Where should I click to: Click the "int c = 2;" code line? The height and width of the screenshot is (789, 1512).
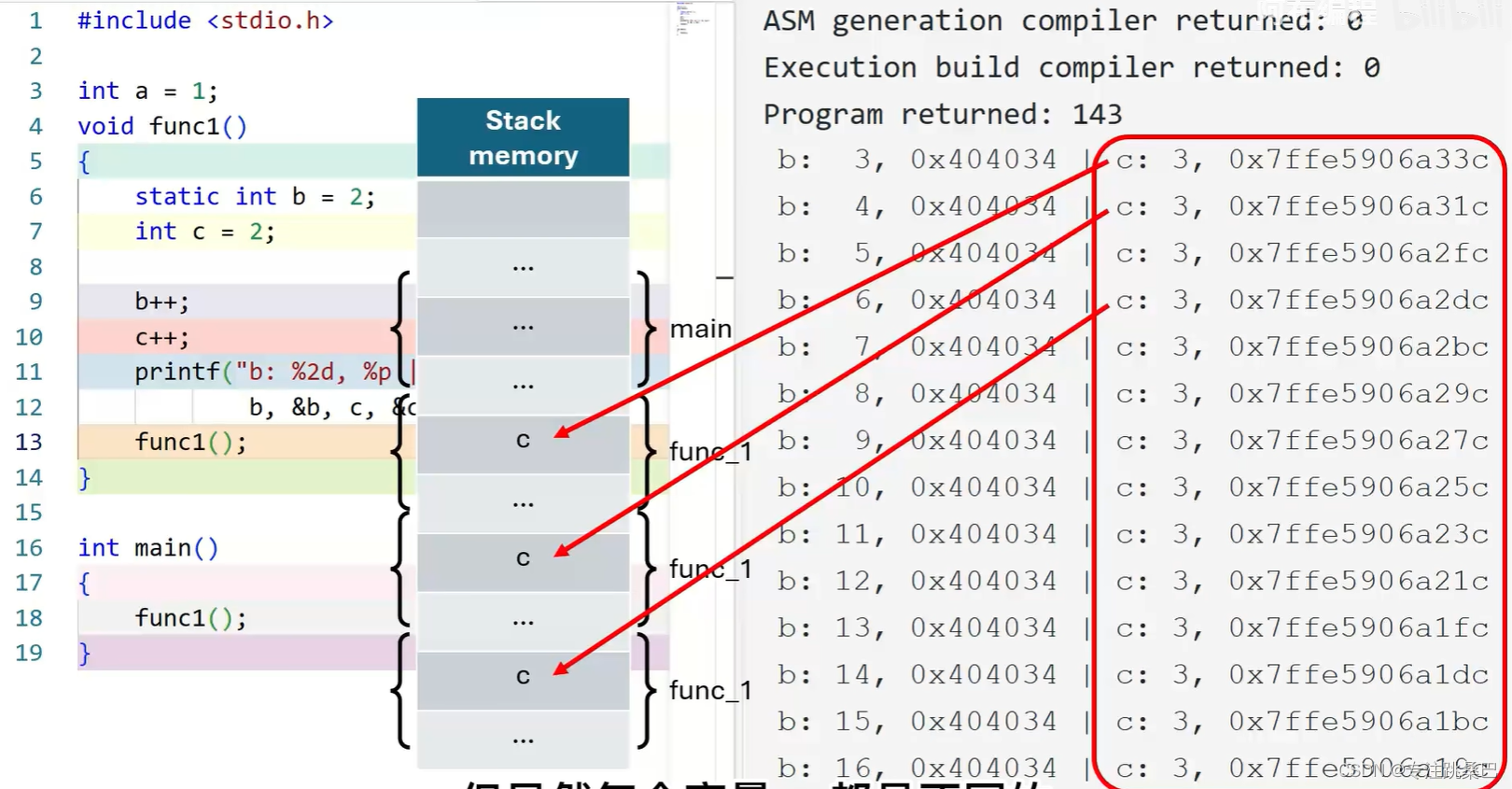coord(204,232)
